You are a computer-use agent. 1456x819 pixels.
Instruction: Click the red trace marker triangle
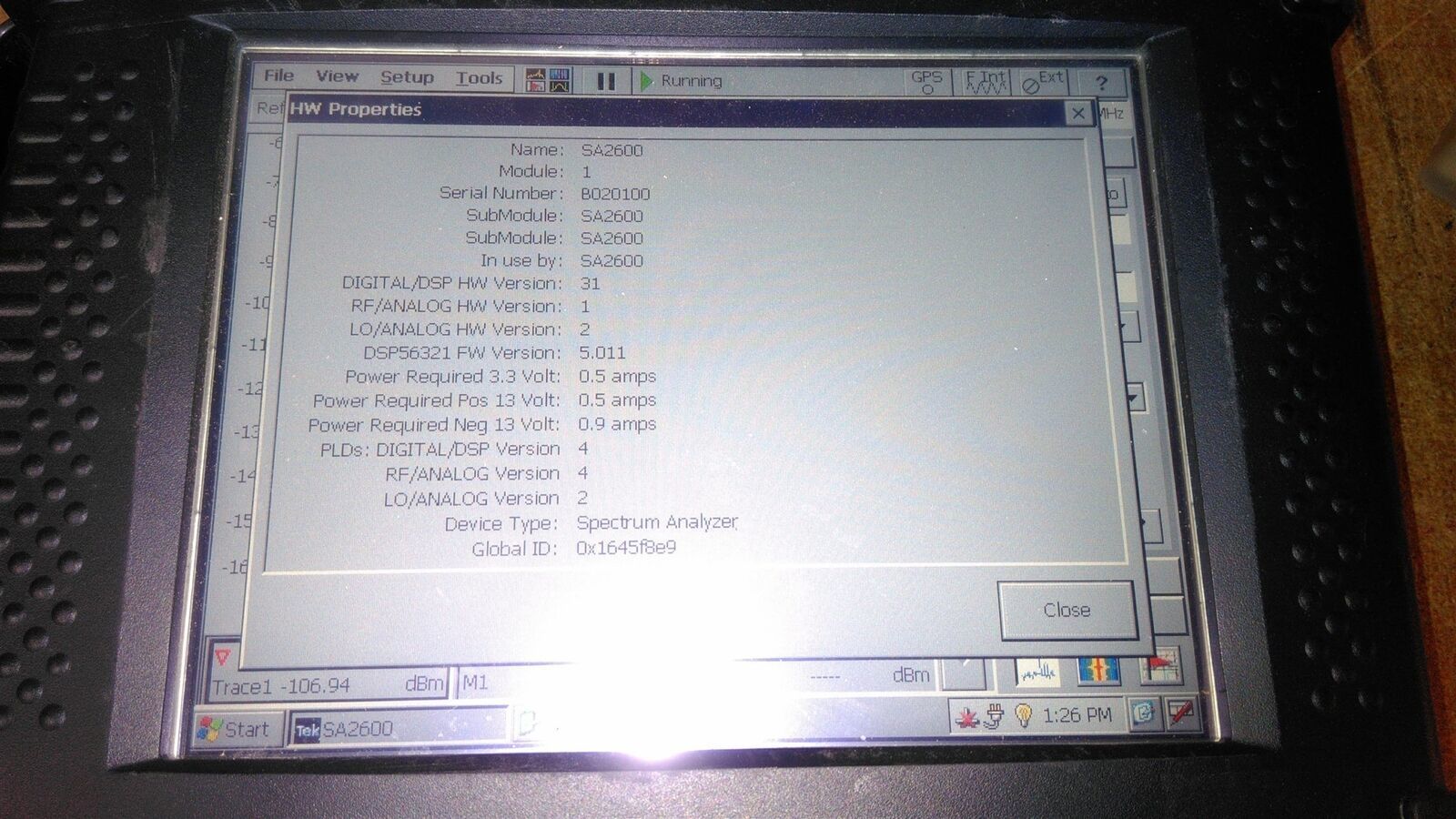coord(222,656)
